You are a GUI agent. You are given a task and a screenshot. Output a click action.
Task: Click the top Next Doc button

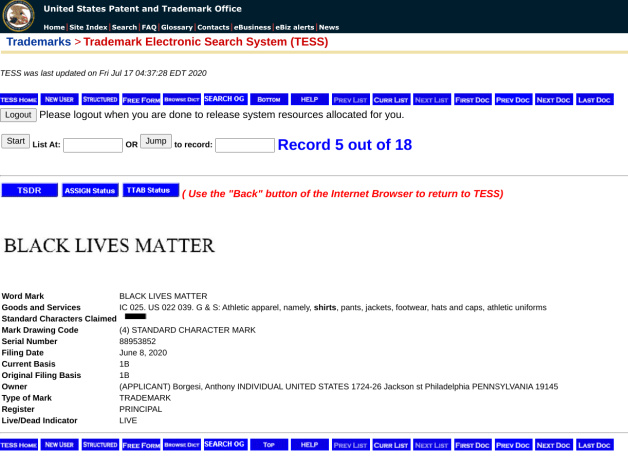coord(554,99)
